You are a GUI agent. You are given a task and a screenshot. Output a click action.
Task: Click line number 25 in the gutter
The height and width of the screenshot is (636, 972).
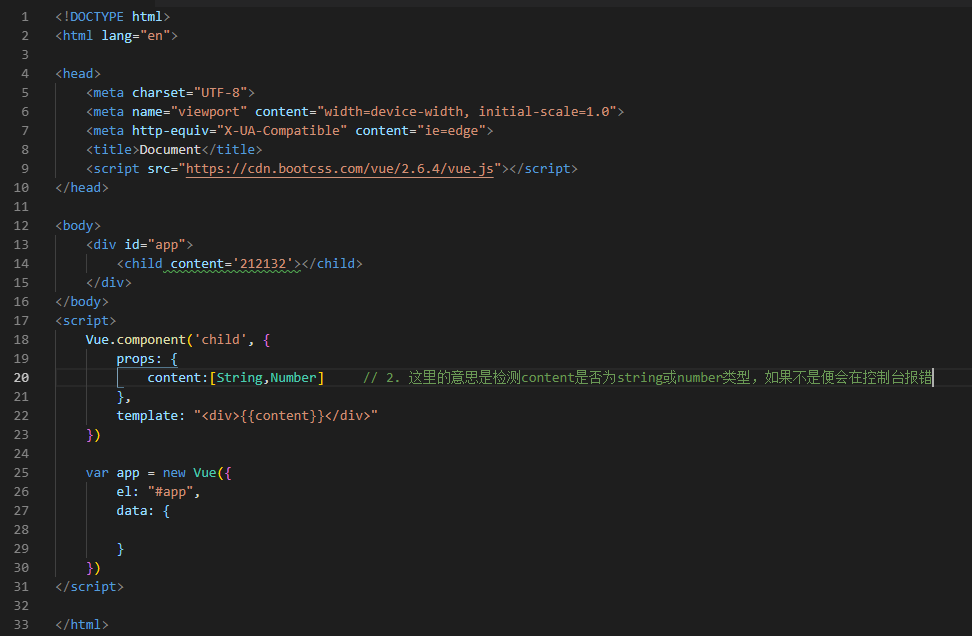point(21,472)
